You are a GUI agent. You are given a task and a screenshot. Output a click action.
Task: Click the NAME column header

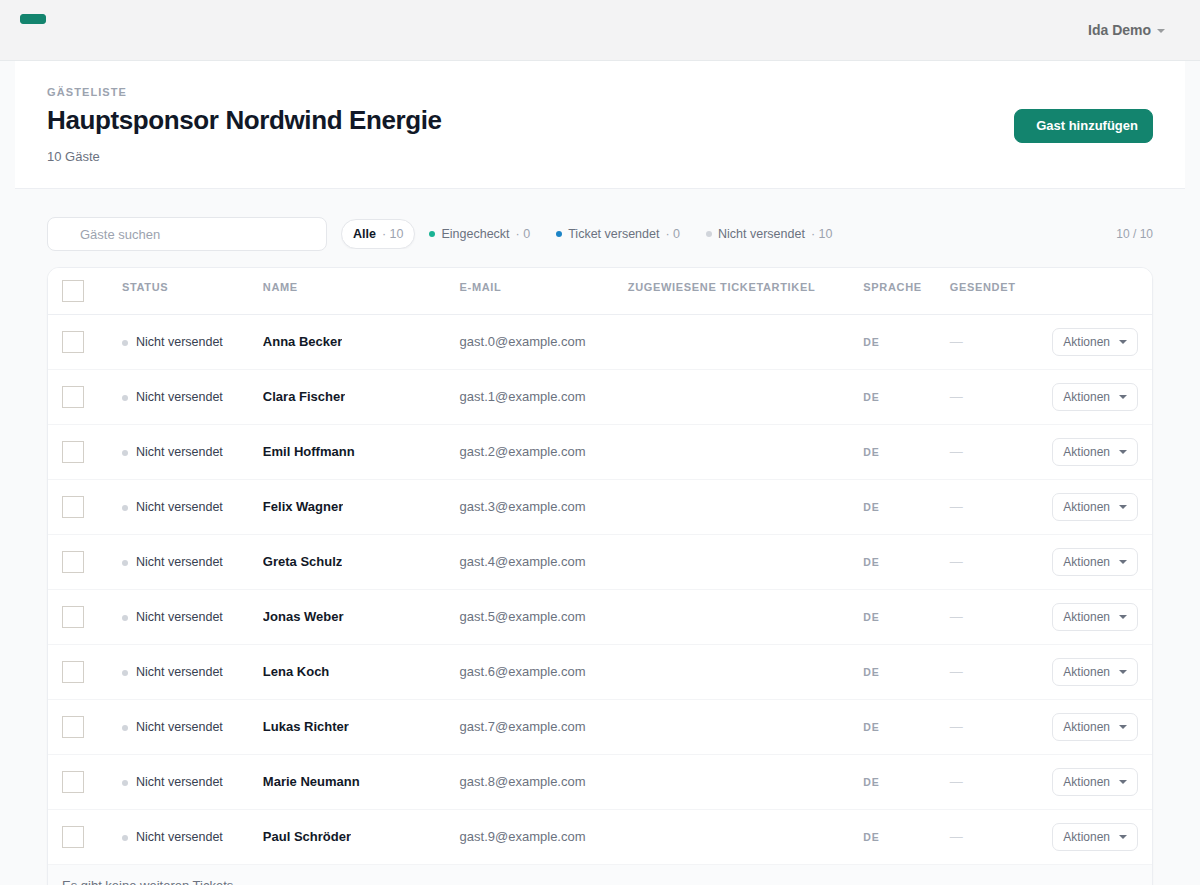pos(280,287)
